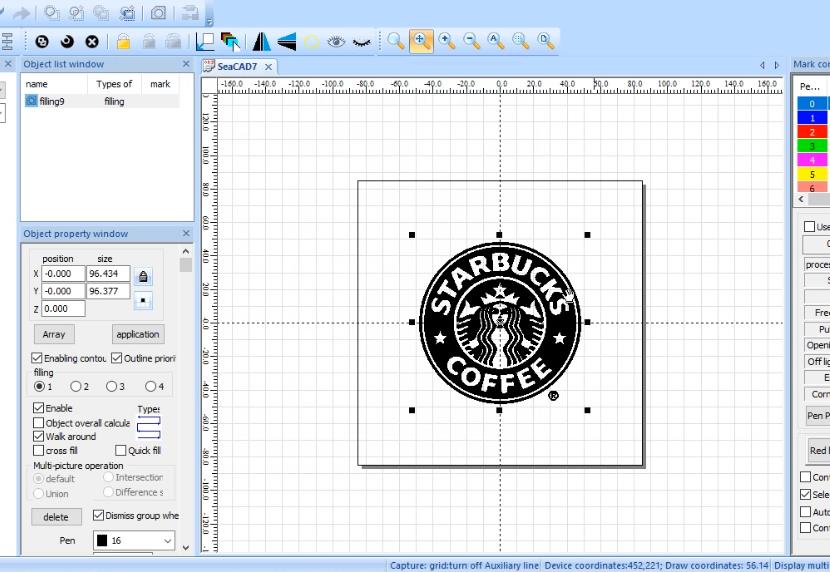Select the red pen 2 swatch
830x572 pixels.
click(812, 132)
